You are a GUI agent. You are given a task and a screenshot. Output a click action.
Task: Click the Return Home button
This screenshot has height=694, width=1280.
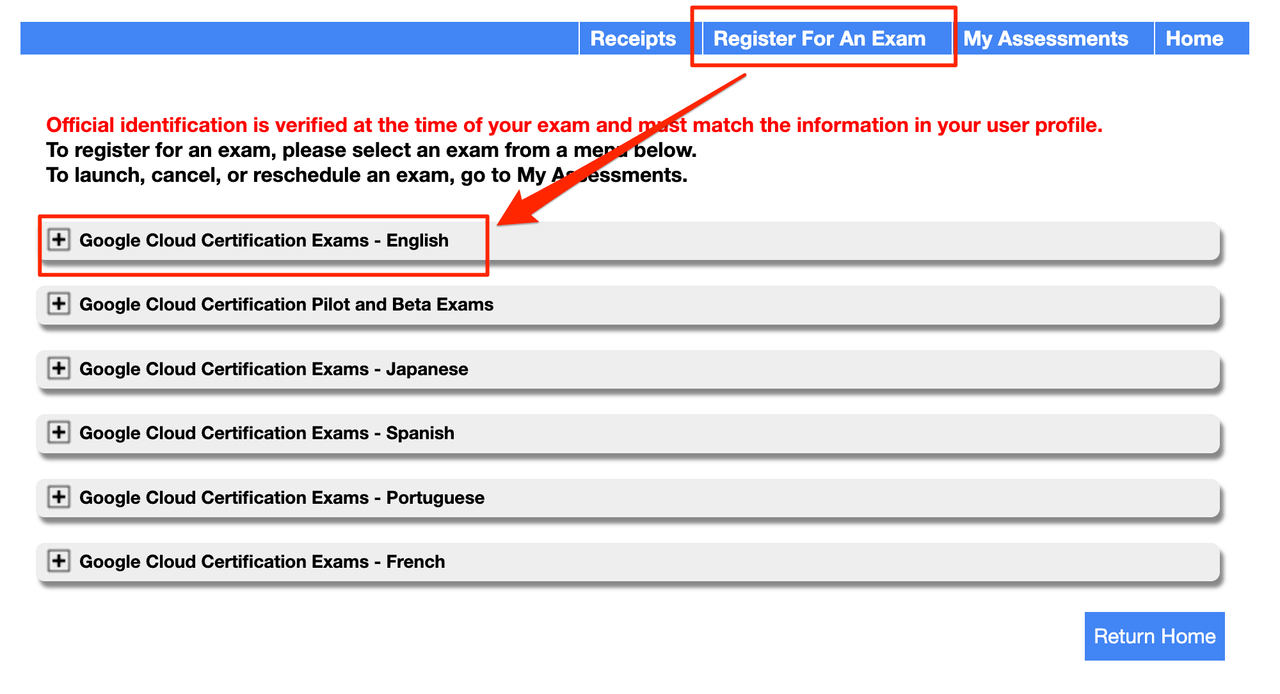1155,636
